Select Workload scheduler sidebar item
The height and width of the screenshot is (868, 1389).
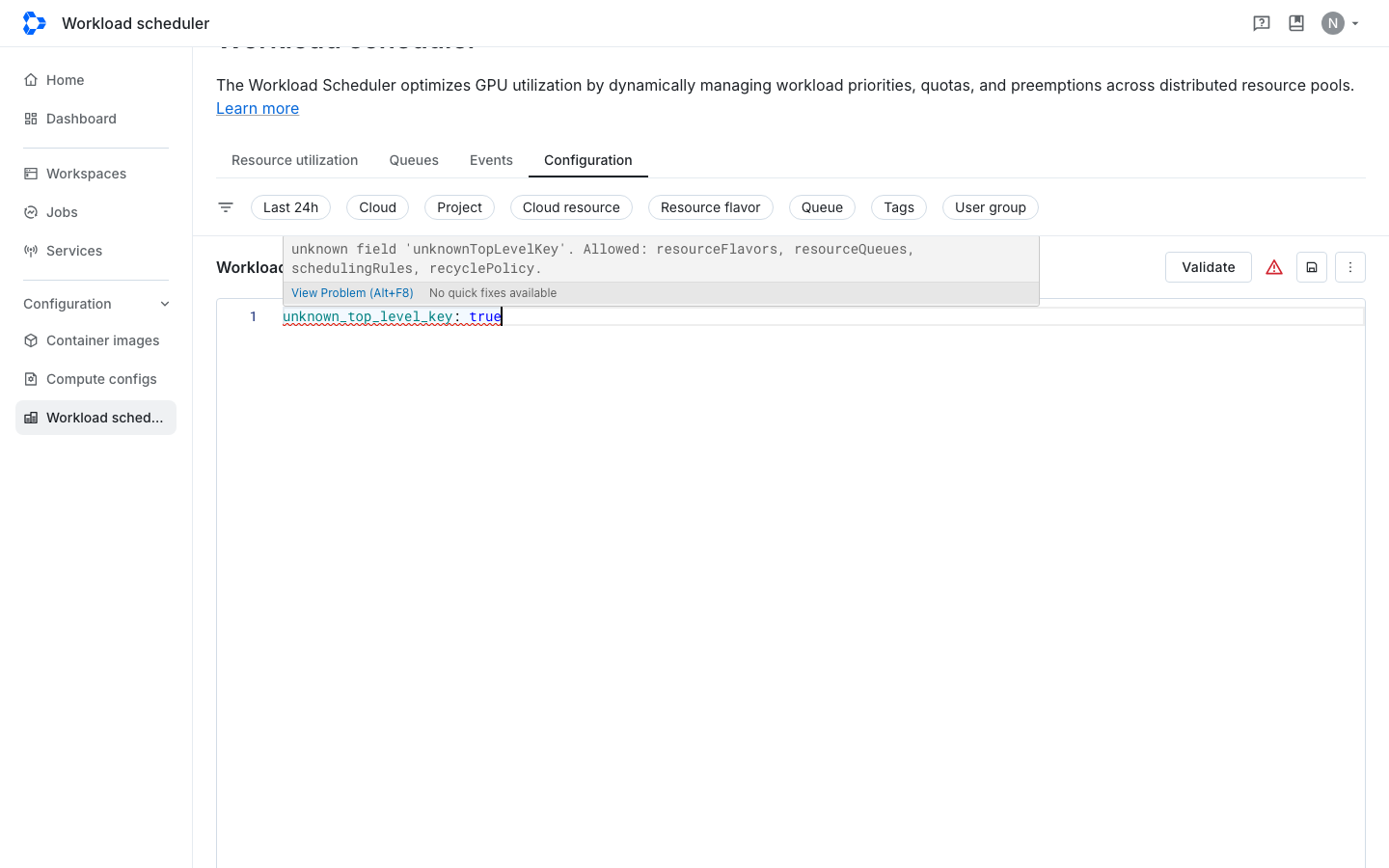[95, 418]
